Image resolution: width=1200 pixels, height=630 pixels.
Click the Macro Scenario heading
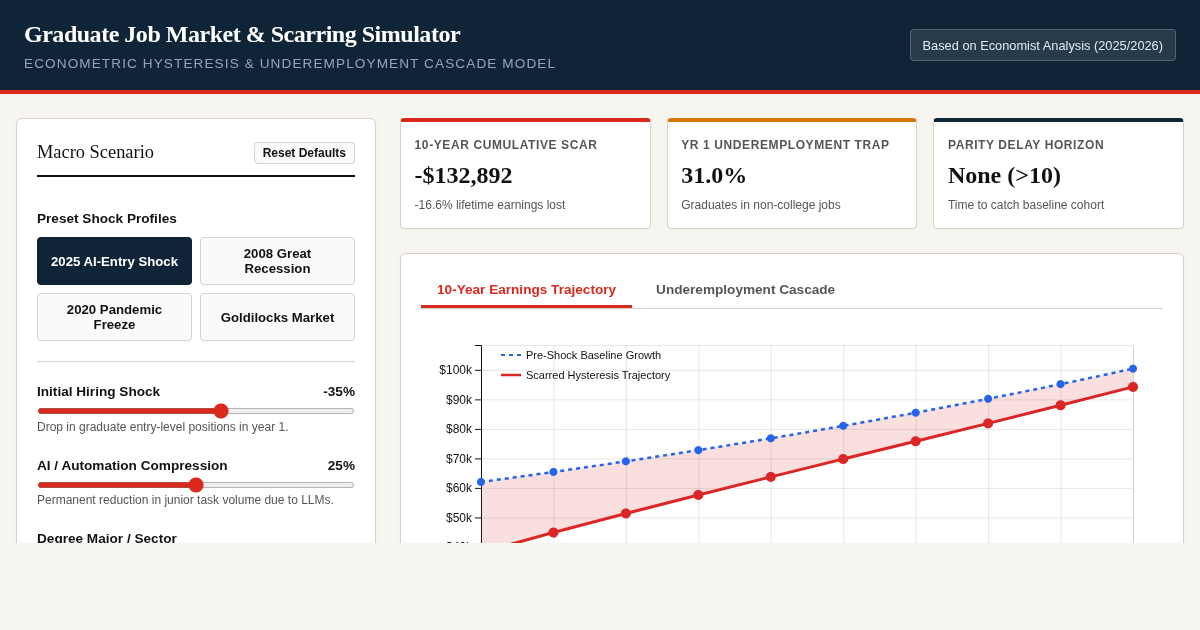tap(95, 152)
